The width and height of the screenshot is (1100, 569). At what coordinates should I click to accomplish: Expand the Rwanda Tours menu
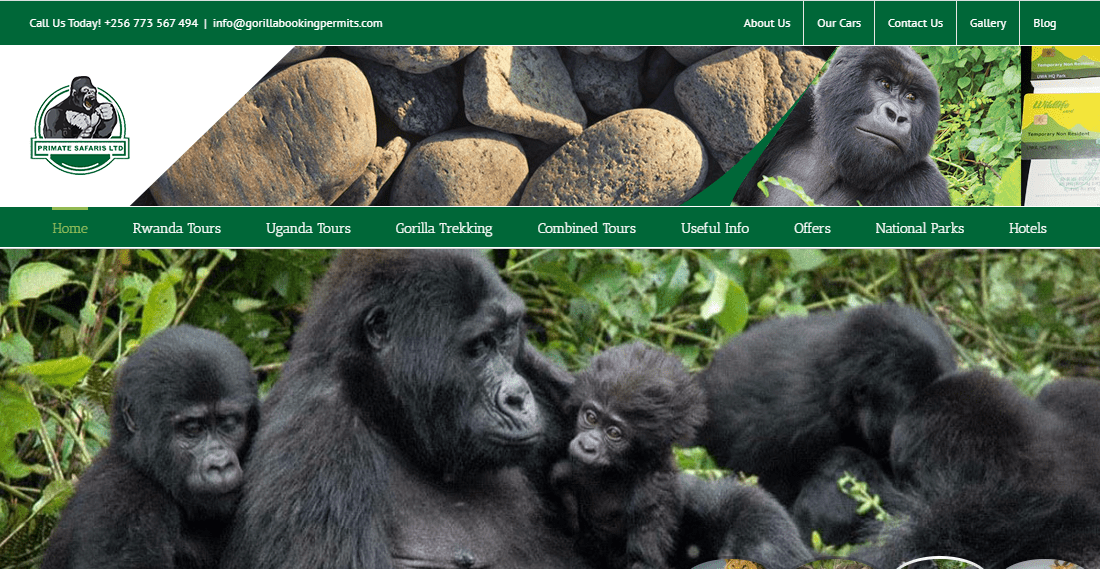(177, 228)
